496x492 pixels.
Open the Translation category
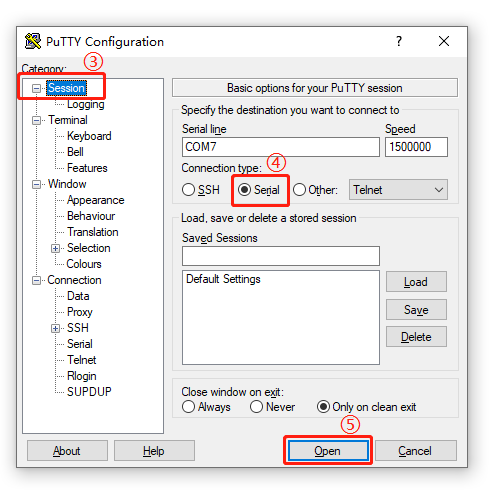tap(93, 232)
